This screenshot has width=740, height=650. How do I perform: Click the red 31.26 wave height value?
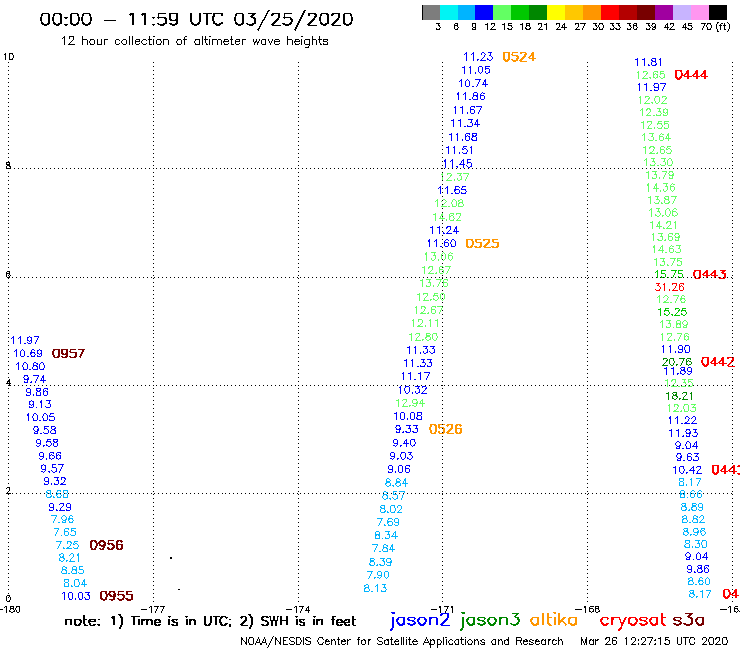pos(669,287)
